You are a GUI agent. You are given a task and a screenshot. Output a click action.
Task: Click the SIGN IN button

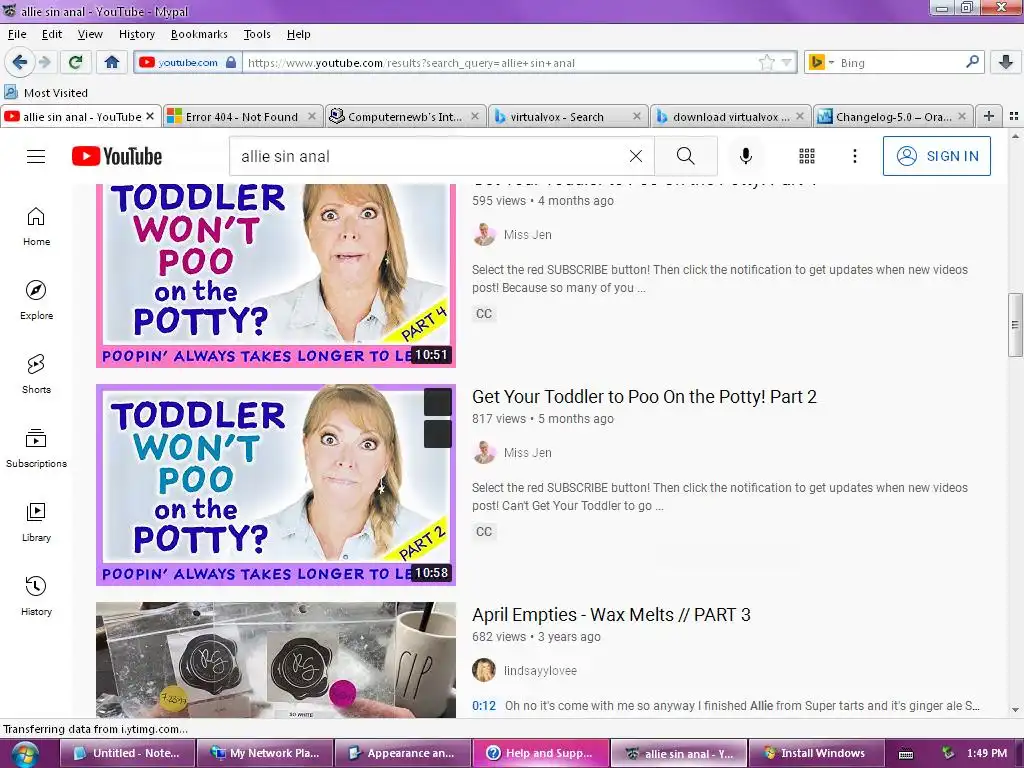click(936, 156)
